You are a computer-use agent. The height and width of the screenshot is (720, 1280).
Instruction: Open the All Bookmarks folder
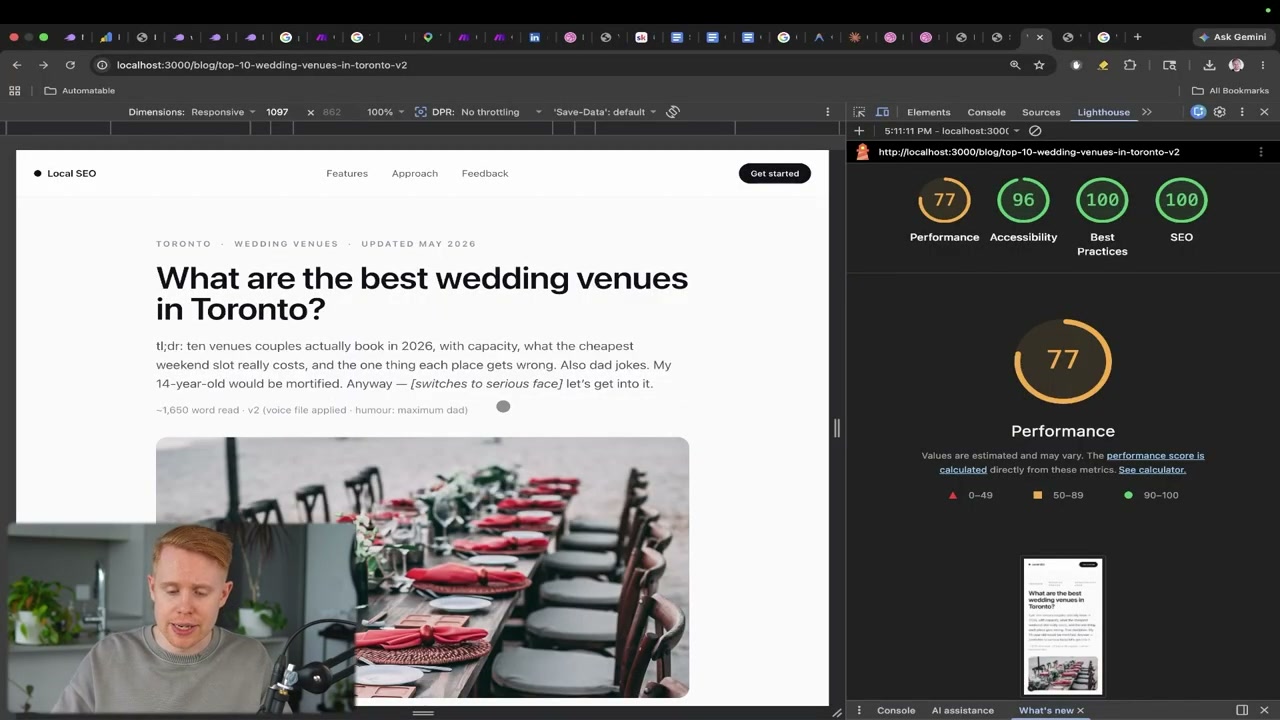pos(1230,90)
